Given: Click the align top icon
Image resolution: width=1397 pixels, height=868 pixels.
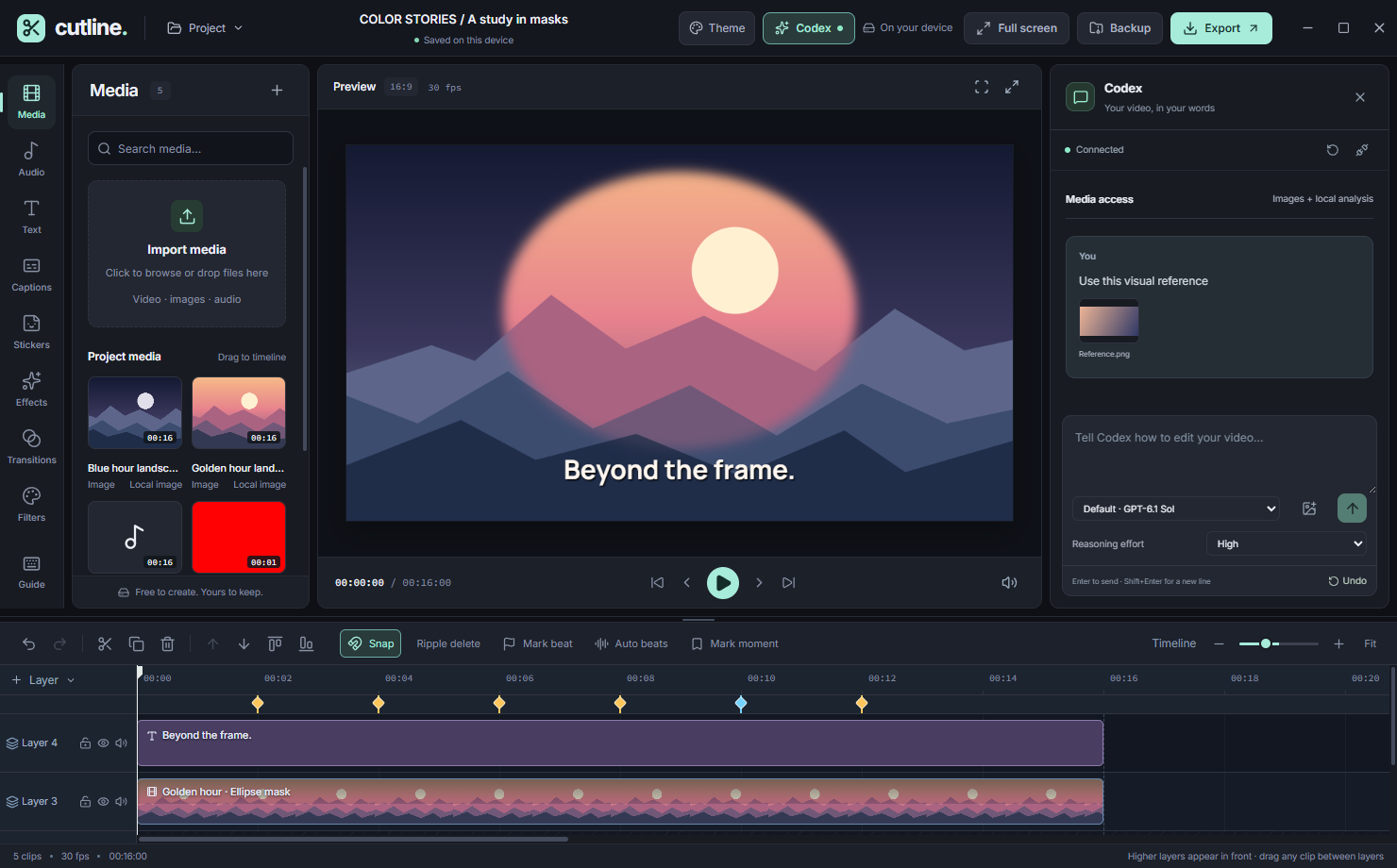Looking at the screenshot, I should click(275, 643).
